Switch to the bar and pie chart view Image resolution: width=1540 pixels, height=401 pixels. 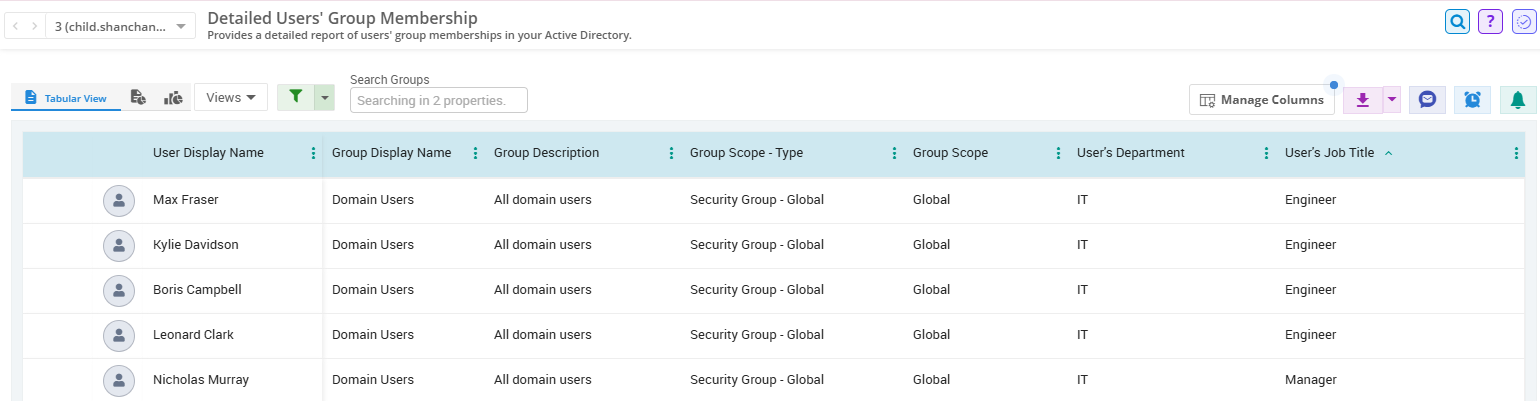[x=173, y=98]
